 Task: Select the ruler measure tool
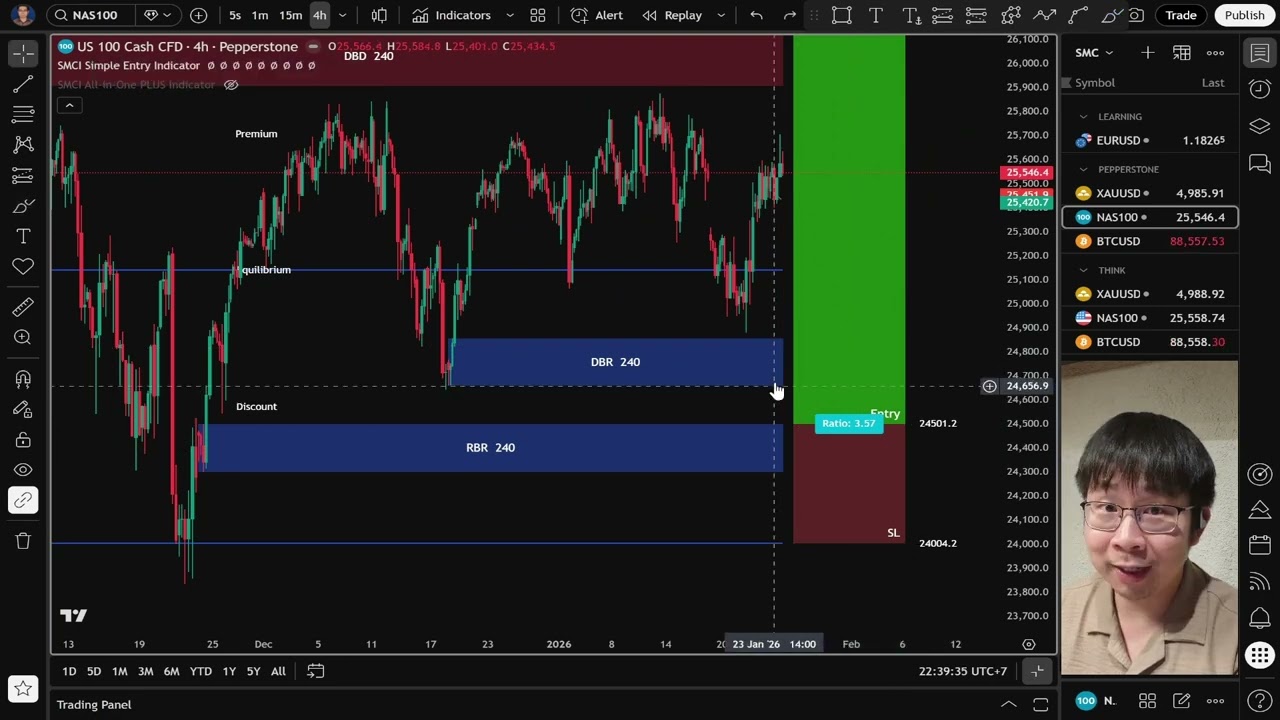point(23,307)
